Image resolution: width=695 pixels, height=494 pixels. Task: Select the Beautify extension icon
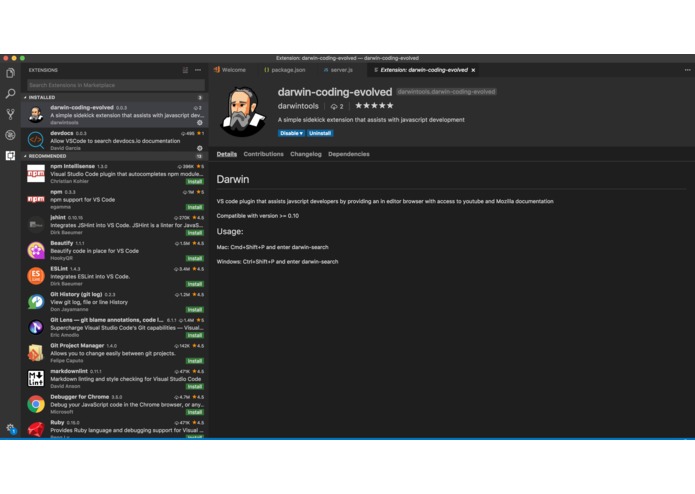tap(36, 250)
